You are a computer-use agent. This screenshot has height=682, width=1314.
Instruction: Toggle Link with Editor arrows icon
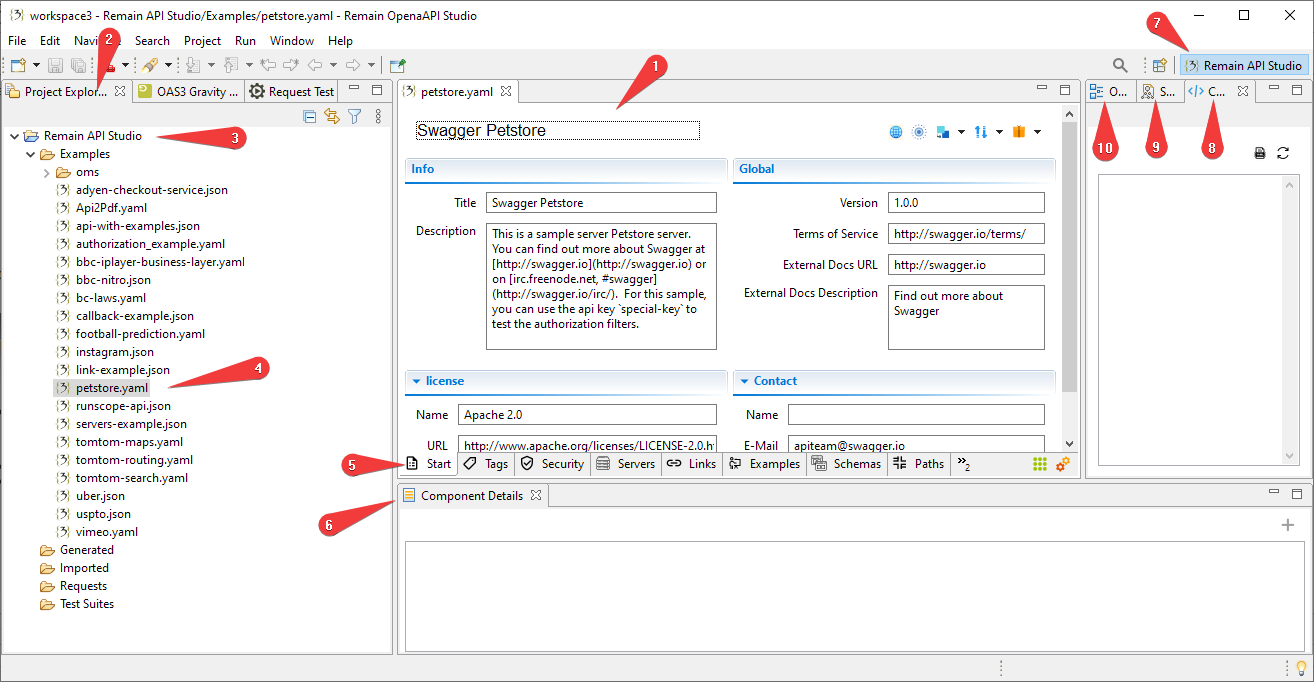(x=332, y=117)
